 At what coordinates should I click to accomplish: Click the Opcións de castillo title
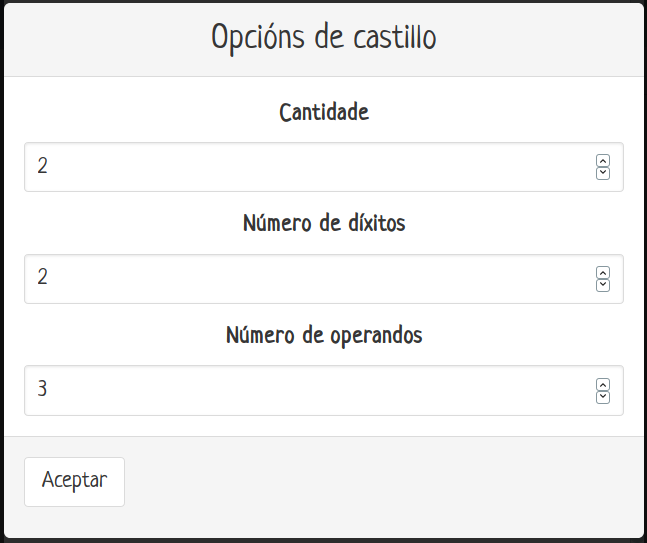(324, 38)
